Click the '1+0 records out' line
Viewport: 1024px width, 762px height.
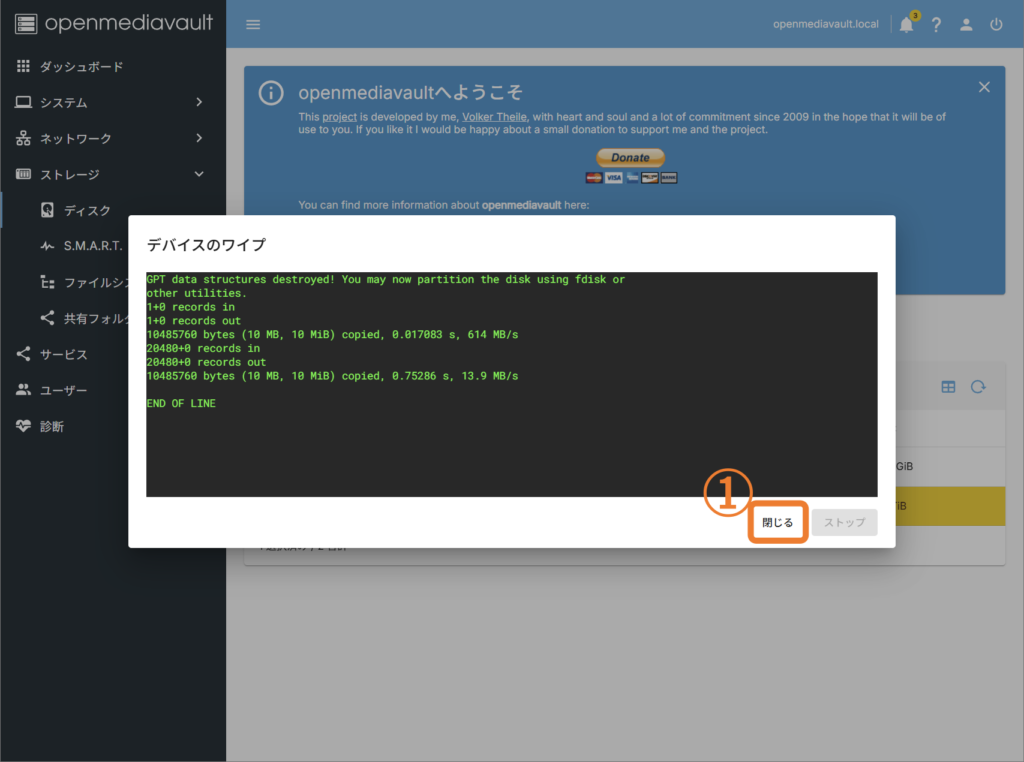pyautogui.click(x=193, y=321)
